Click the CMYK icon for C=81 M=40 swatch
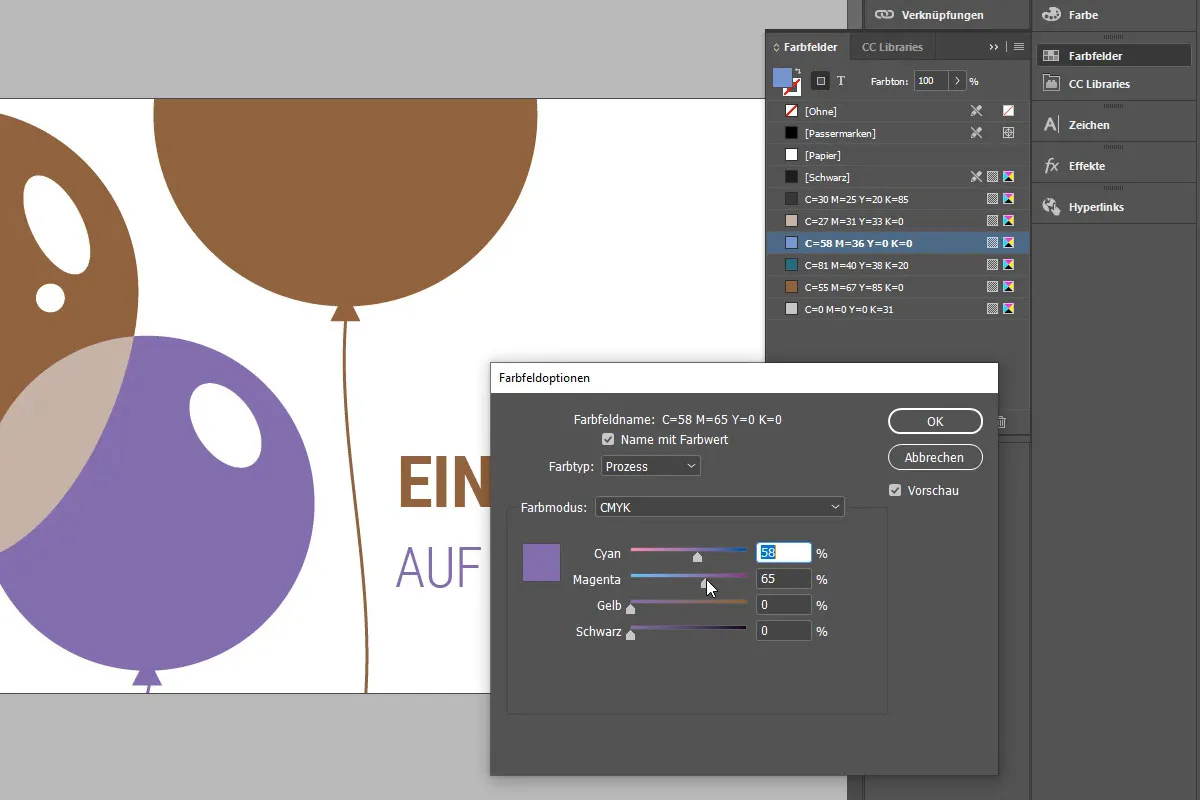Image resolution: width=1200 pixels, height=800 pixels. (x=1008, y=265)
